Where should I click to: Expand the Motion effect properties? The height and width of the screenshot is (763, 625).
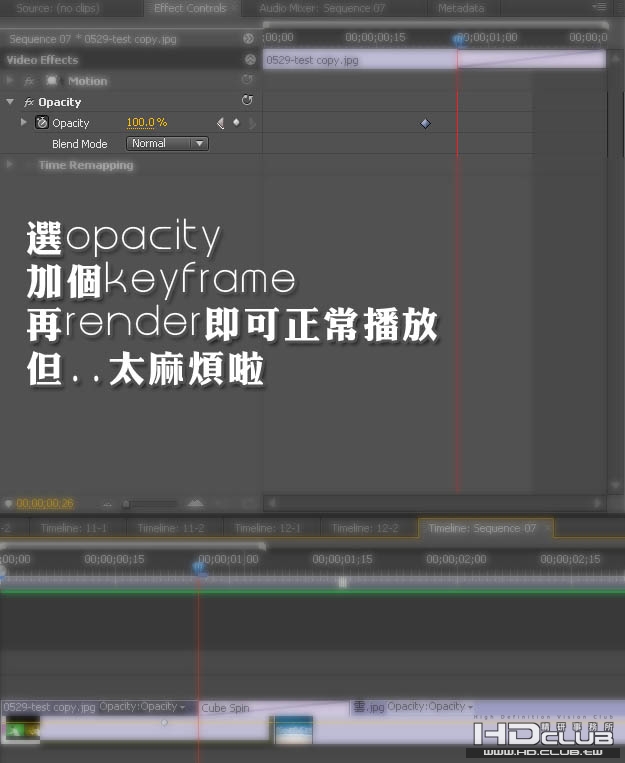(9, 80)
